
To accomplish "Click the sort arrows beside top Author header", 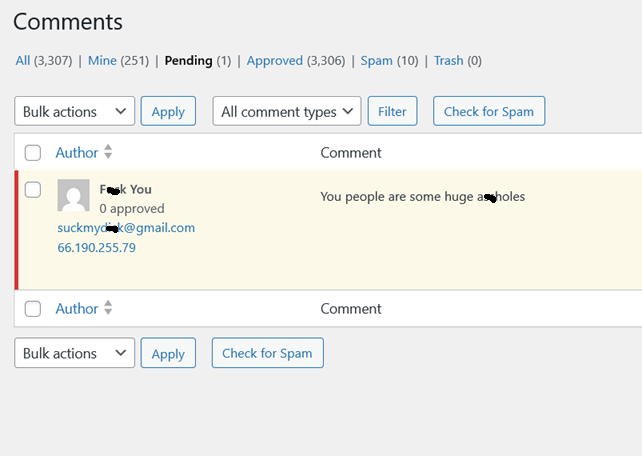I will coord(108,153).
